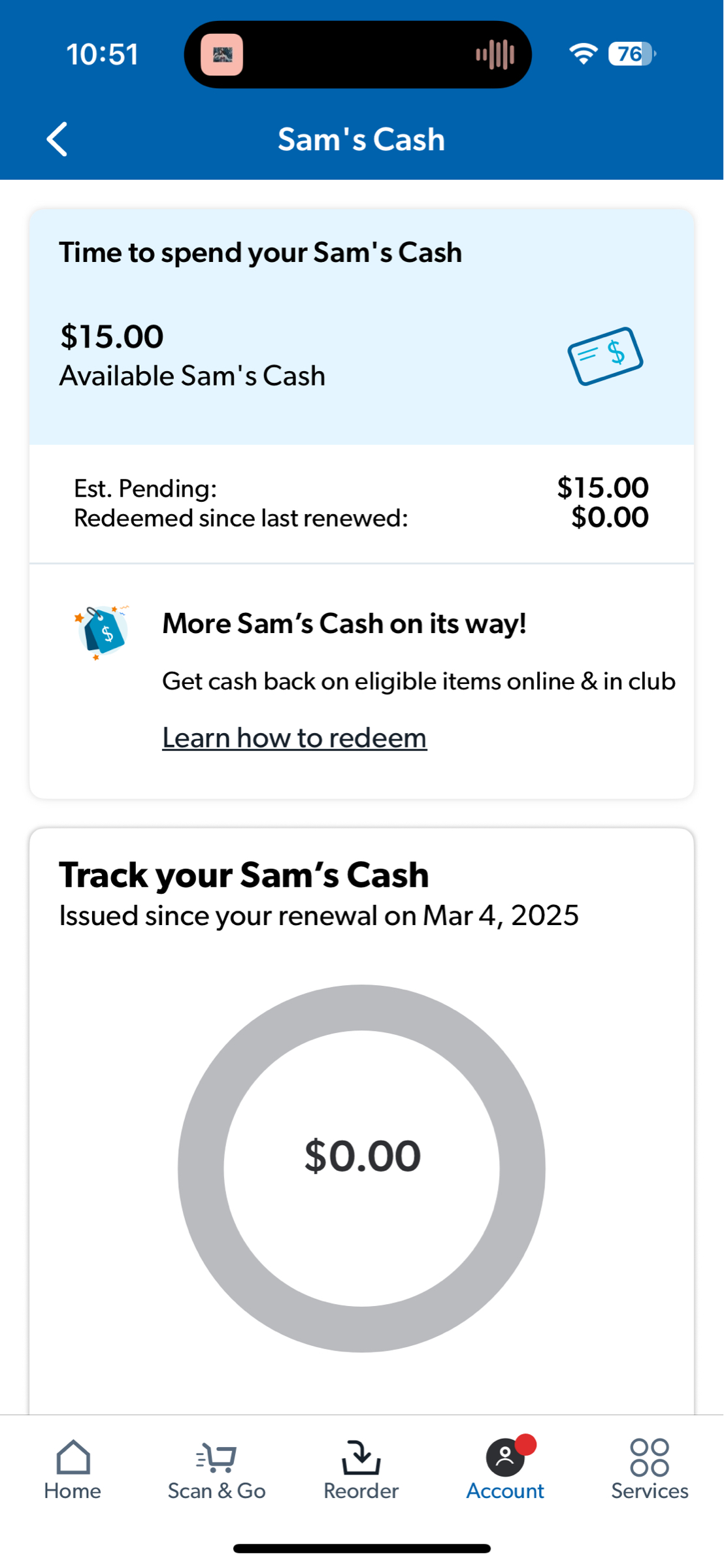Tap the dollar price-tags icon
The width and height of the screenshot is (724, 1568).
click(103, 632)
